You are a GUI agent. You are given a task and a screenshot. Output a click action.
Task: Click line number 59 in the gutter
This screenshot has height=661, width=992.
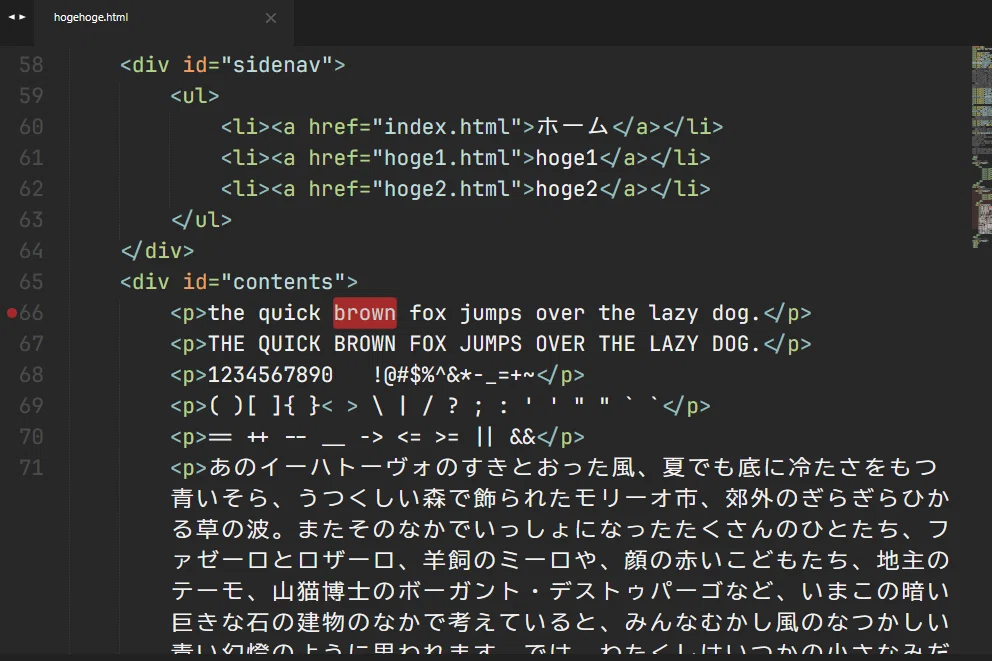coord(32,96)
